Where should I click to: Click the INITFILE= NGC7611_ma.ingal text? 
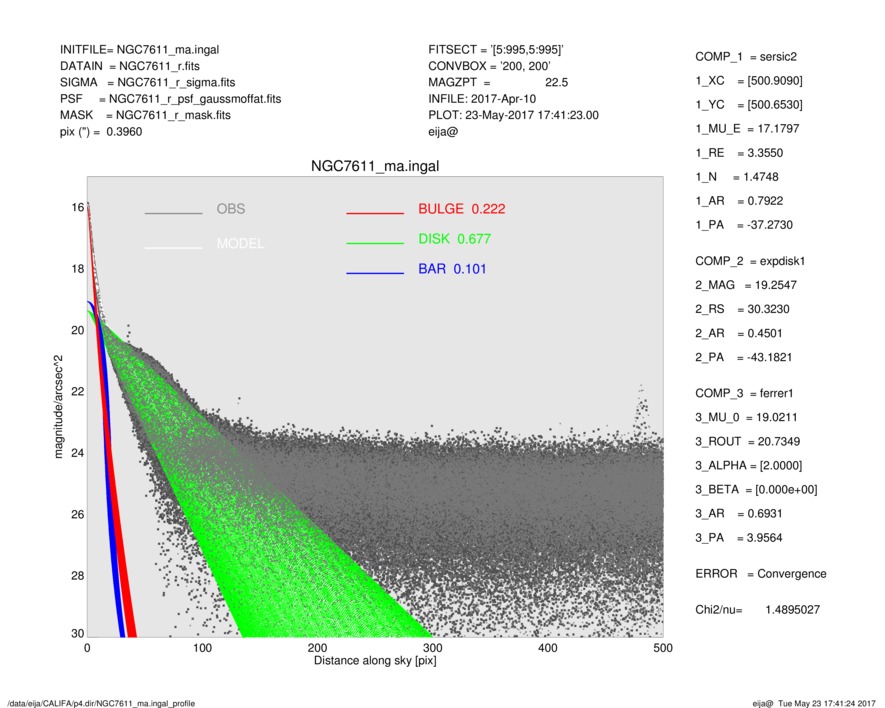pyautogui.click(x=139, y=50)
